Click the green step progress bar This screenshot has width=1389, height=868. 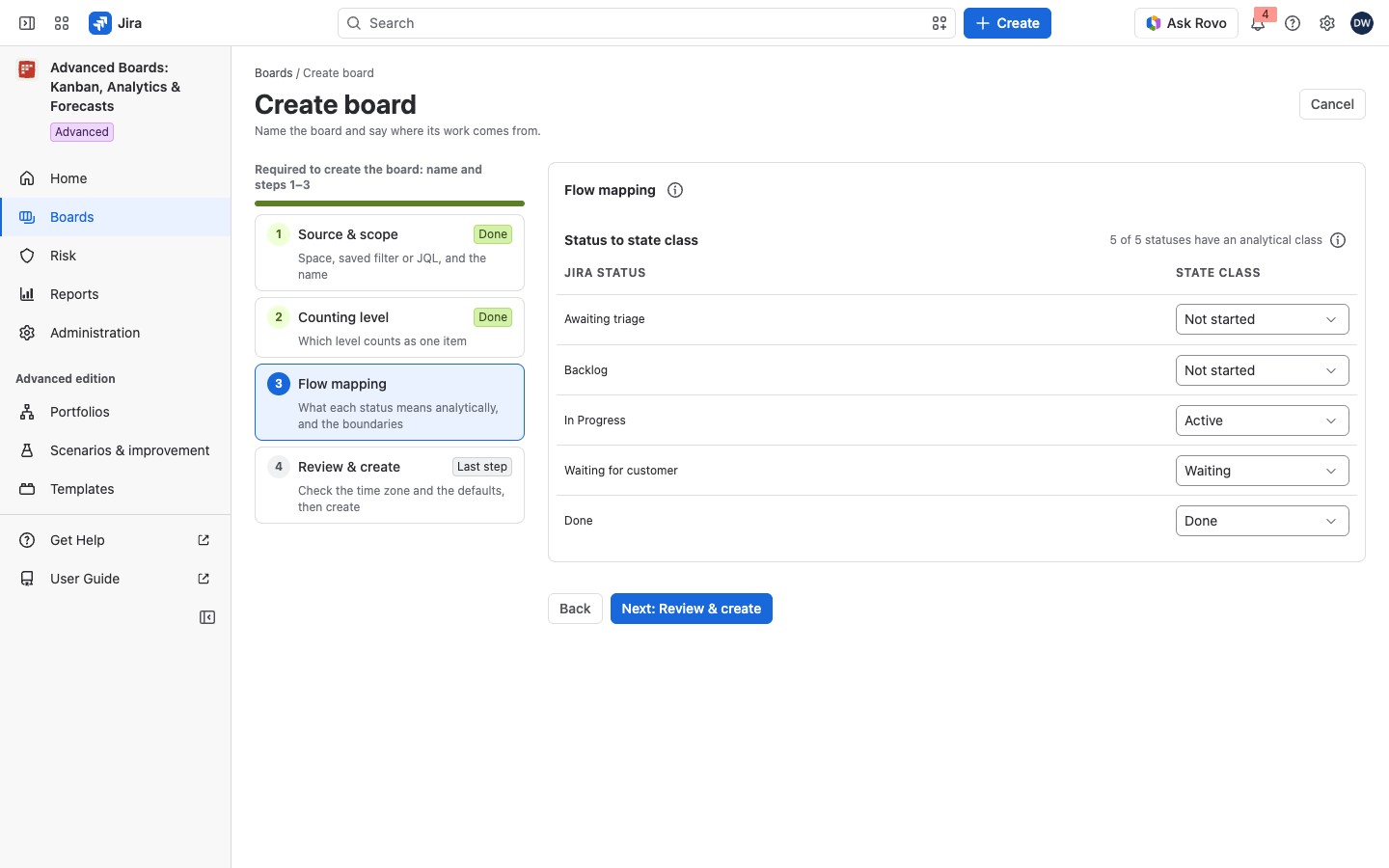390,203
